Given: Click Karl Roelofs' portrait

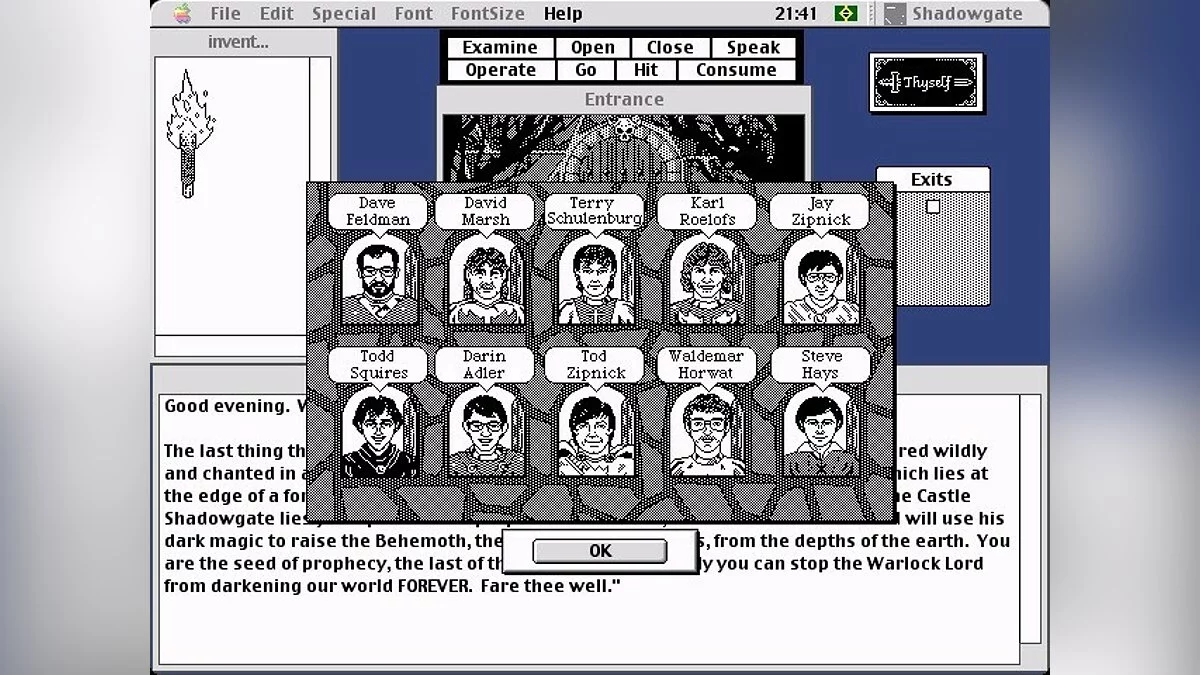Looking at the screenshot, I should [706, 280].
